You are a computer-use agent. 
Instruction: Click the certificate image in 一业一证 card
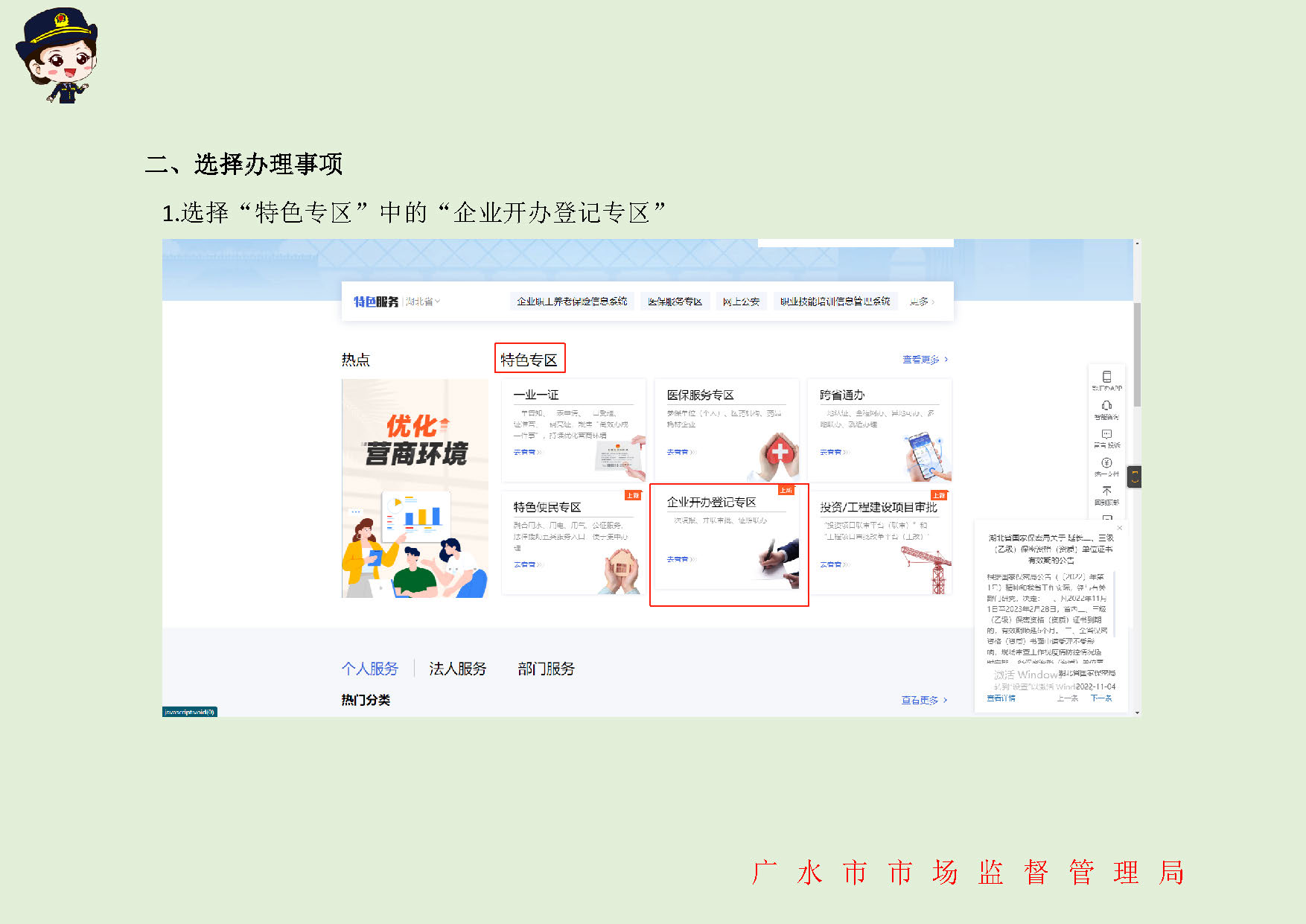(x=619, y=456)
